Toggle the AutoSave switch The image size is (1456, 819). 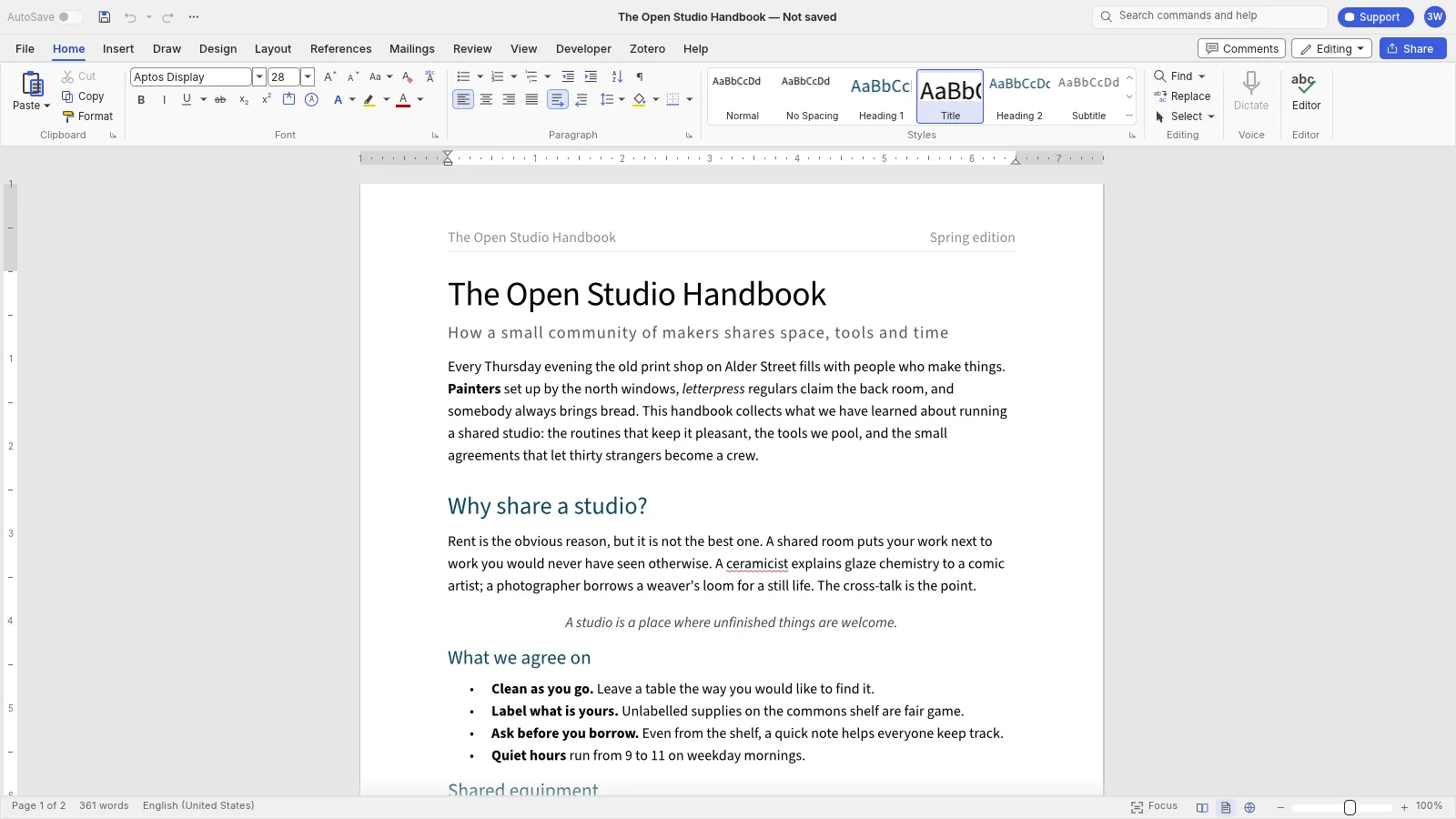click(69, 17)
